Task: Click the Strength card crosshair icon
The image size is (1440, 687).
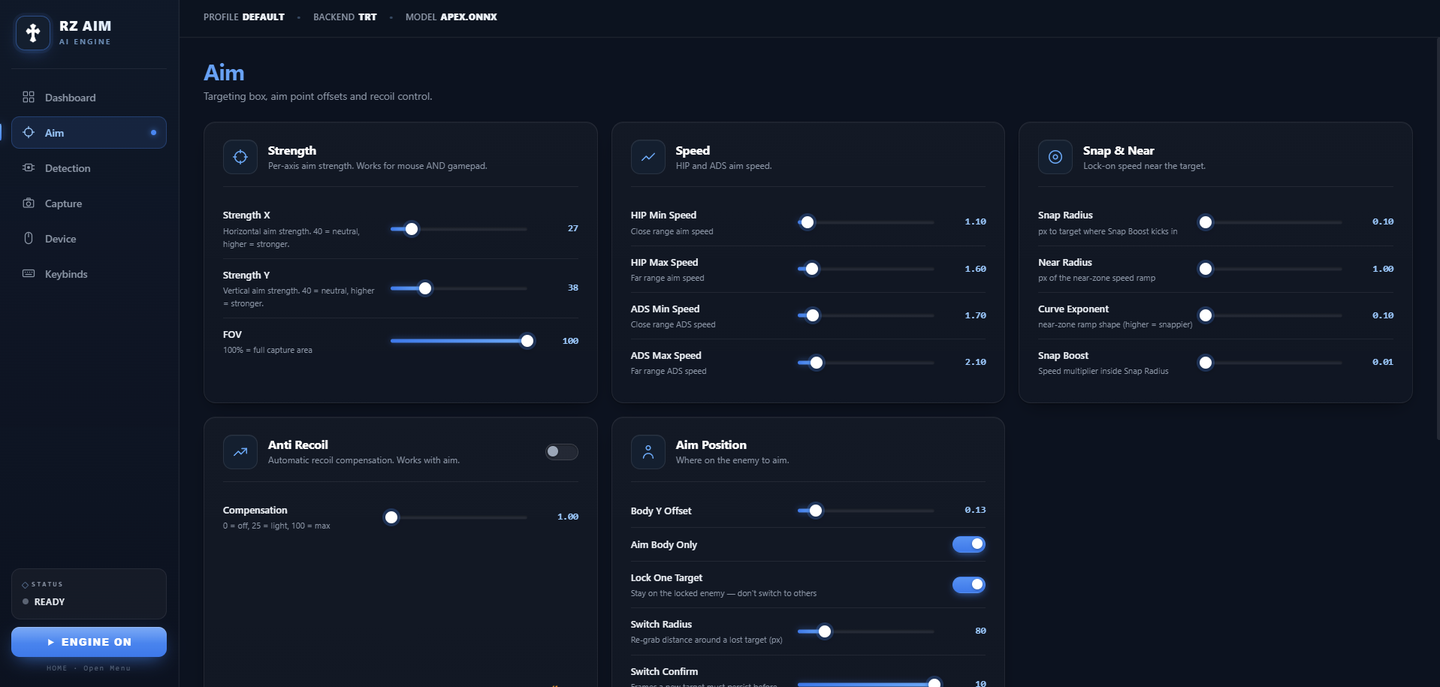Action: tap(240, 157)
